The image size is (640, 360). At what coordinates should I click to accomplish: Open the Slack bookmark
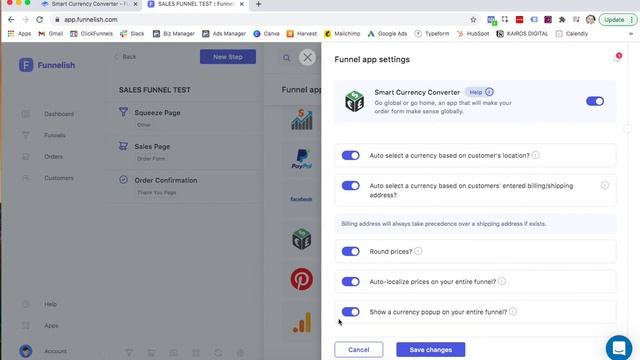[x=132, y=34]
